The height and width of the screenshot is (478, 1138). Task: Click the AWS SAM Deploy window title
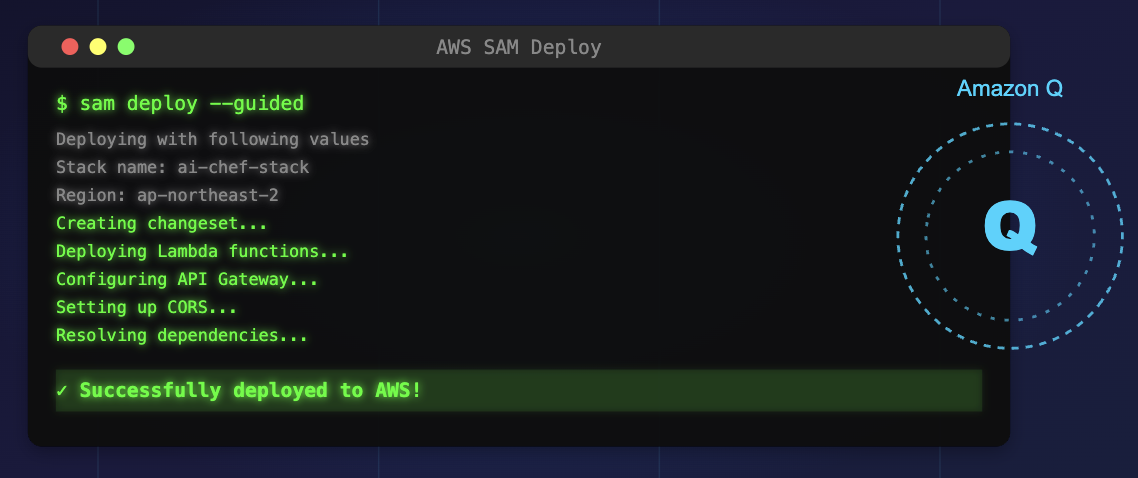[x=518, y=48]
